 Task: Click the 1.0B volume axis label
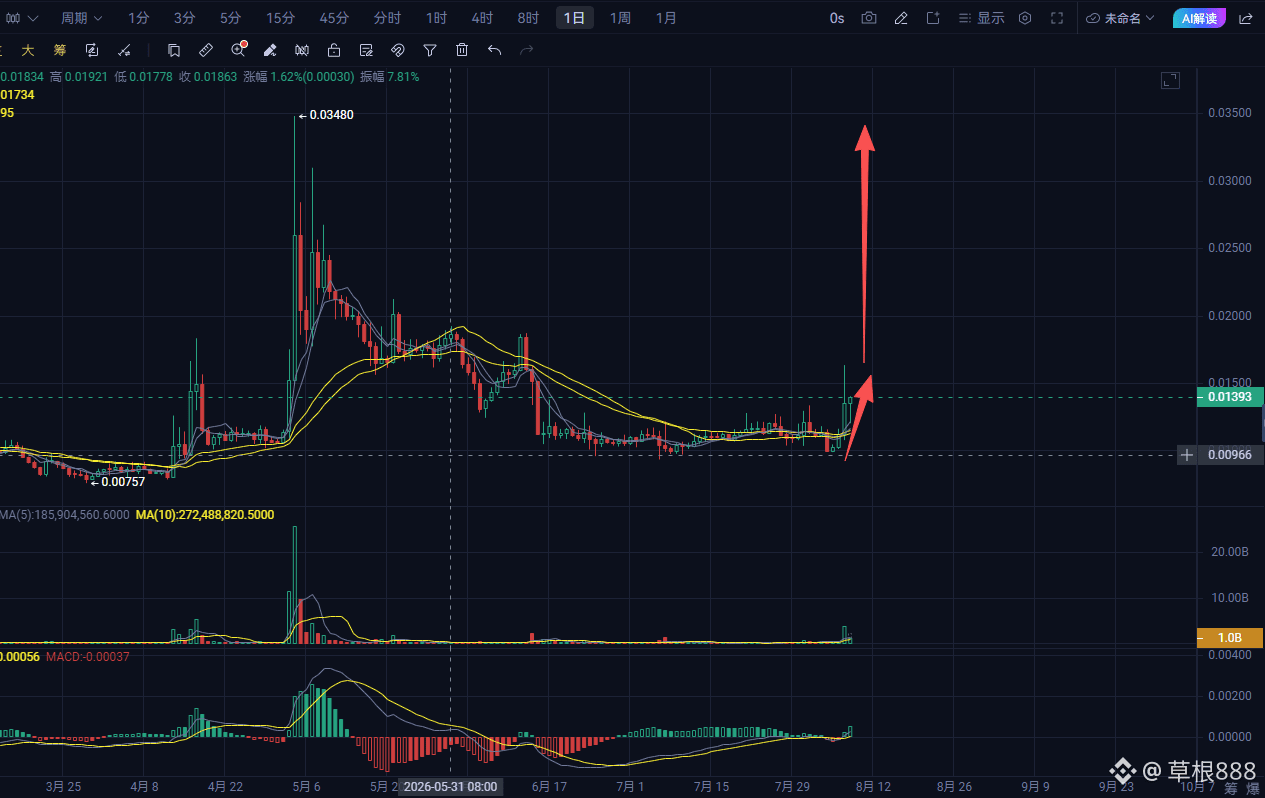click(x=1229, y=637)
